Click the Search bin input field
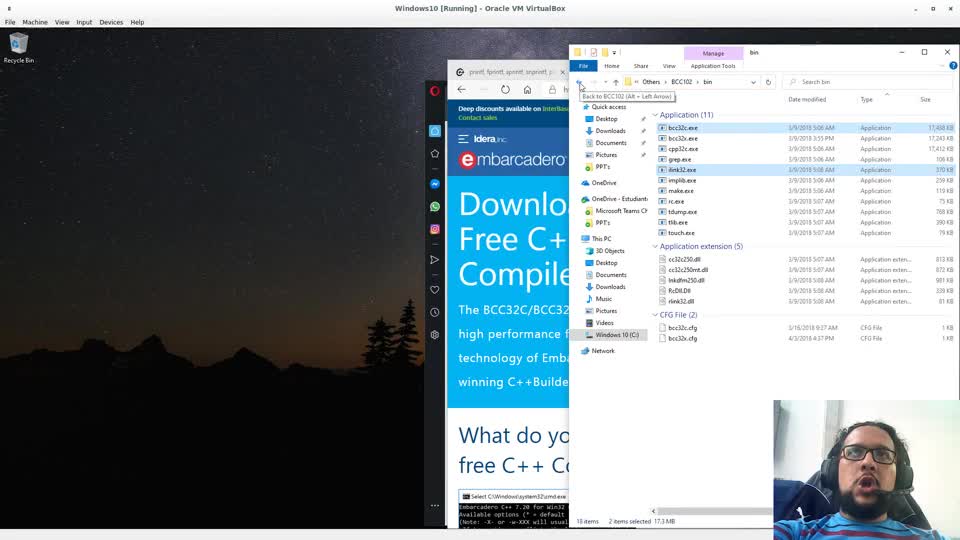The image size is (960, 540). click(x=869, y=82)
